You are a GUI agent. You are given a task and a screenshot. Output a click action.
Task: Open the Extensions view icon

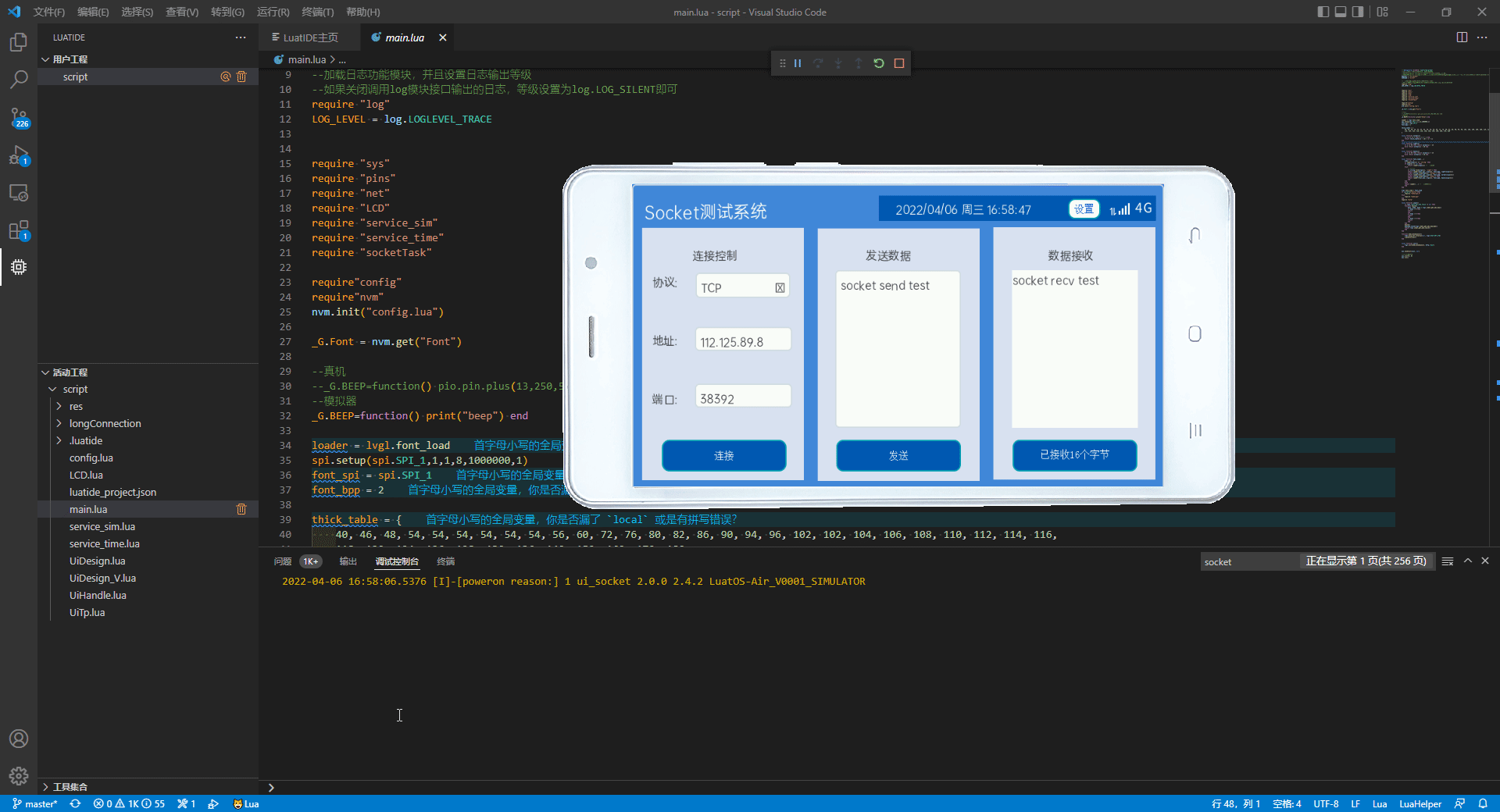point(19,230)
